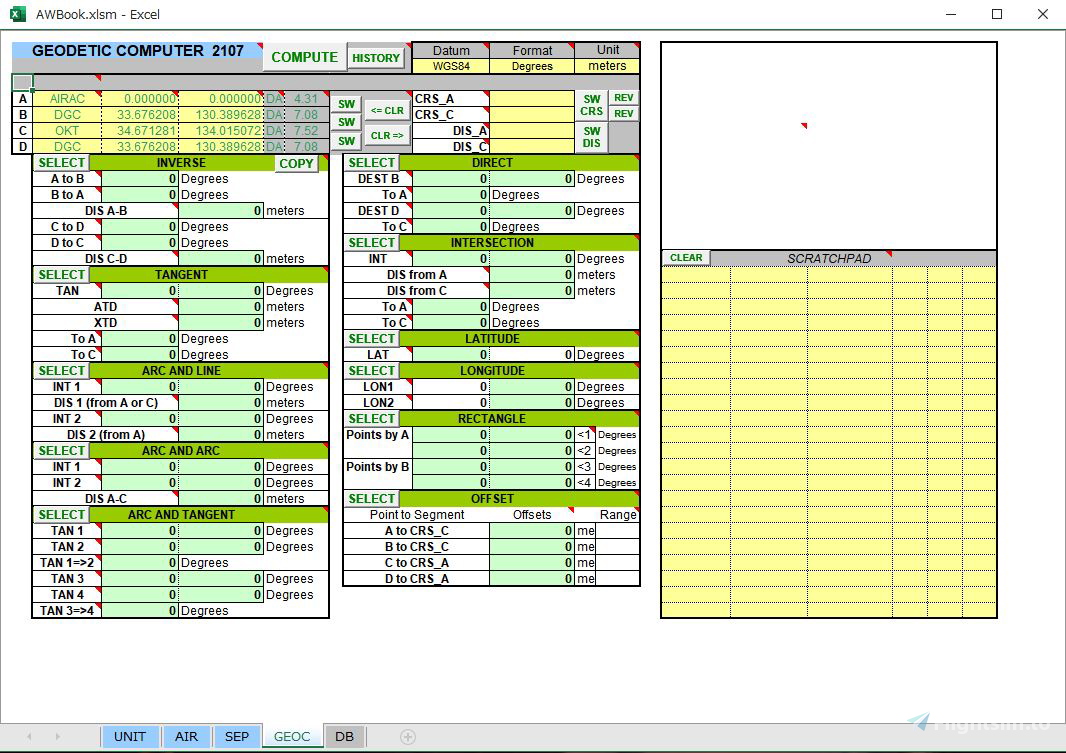
Task: Select the TANGENT computation section
Action: click(x=61, y=274)
